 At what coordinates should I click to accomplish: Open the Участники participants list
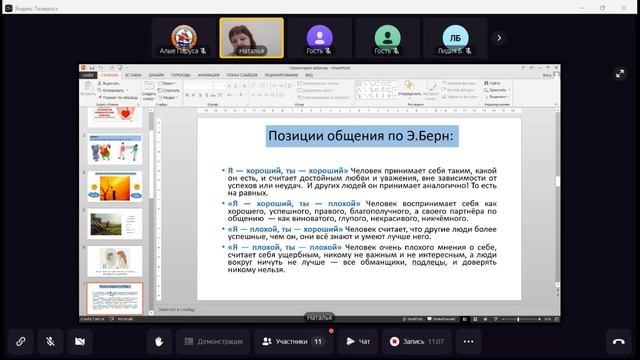coord(293,341)
